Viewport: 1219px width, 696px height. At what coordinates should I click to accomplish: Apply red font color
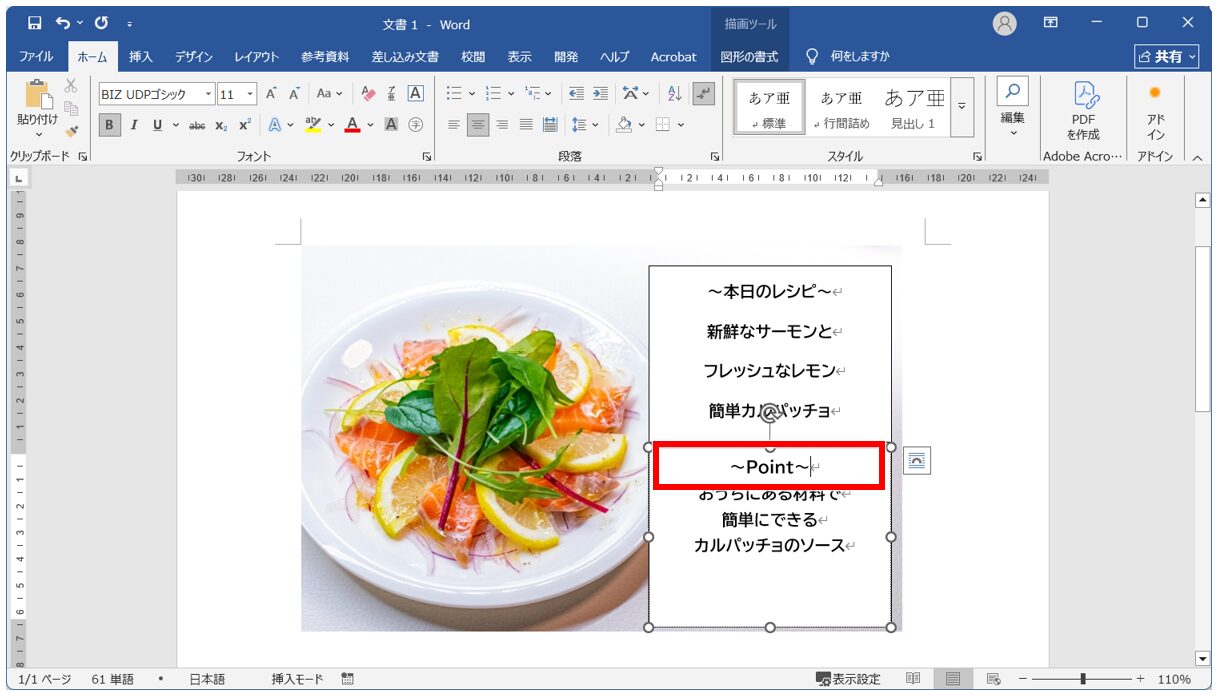tap(352, 125)
